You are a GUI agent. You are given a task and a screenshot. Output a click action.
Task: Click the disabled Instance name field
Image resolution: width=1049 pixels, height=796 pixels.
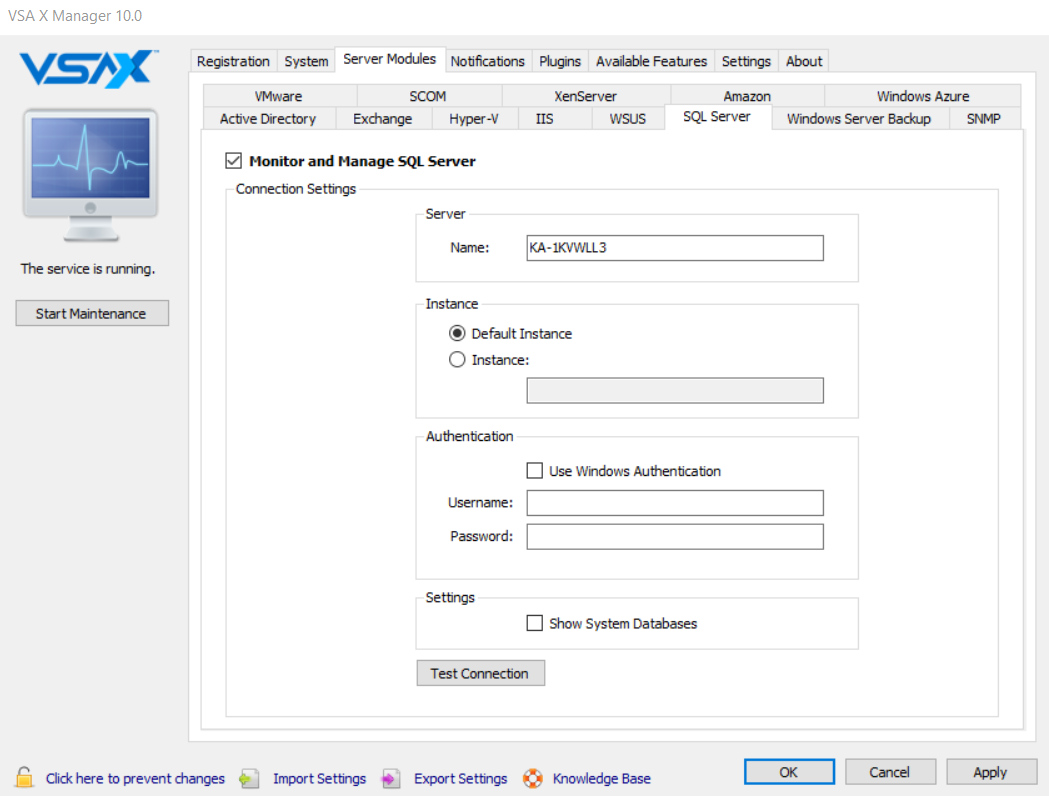coord(675,391)
